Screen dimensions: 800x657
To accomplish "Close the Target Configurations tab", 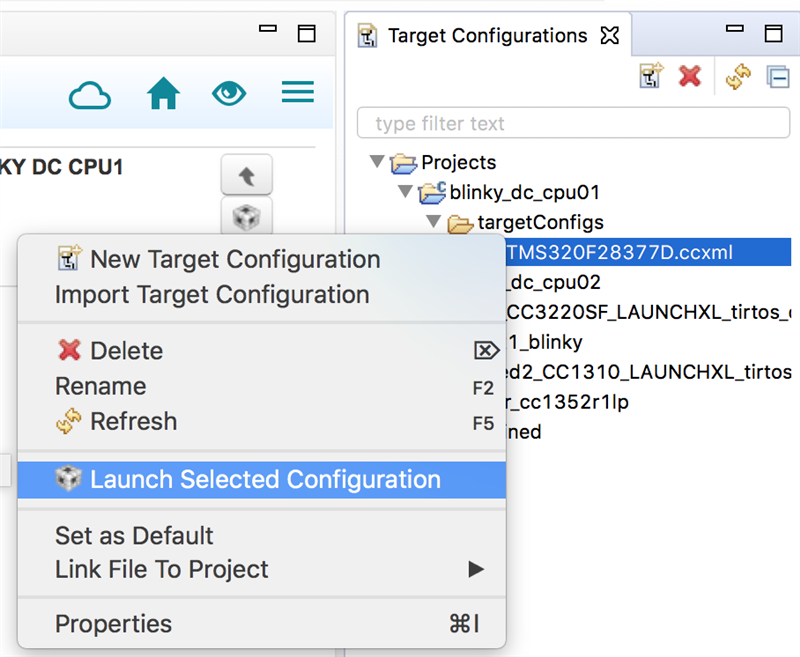I will click(x=609, y=36).
